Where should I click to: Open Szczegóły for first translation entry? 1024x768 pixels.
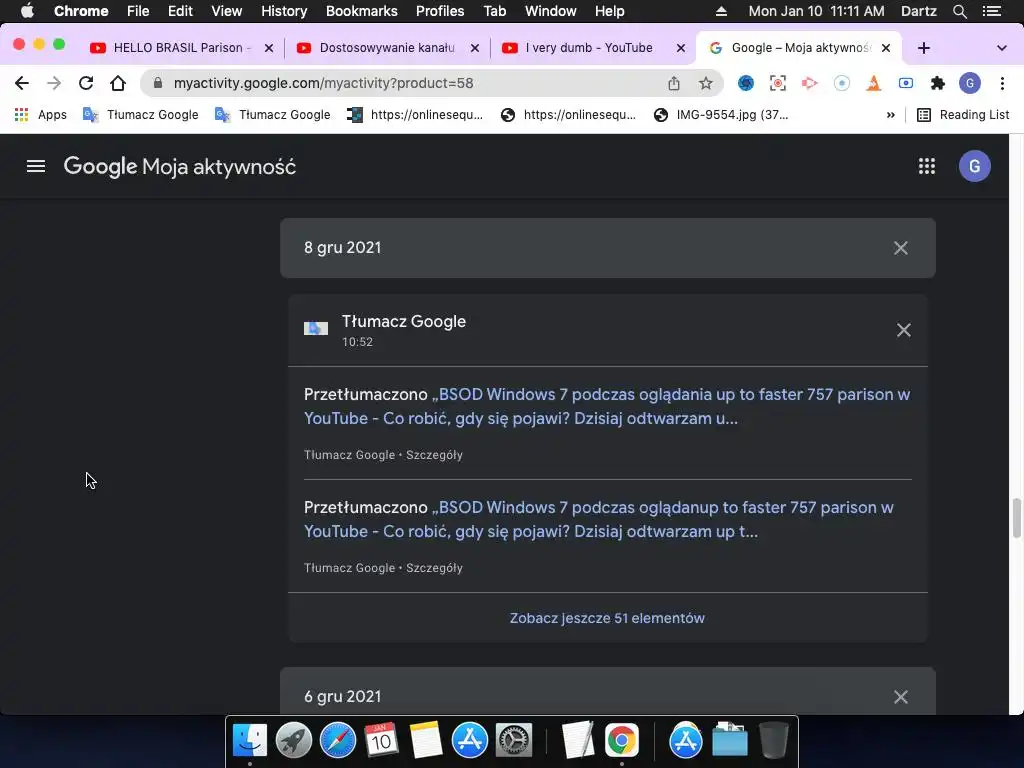point(434,455)
